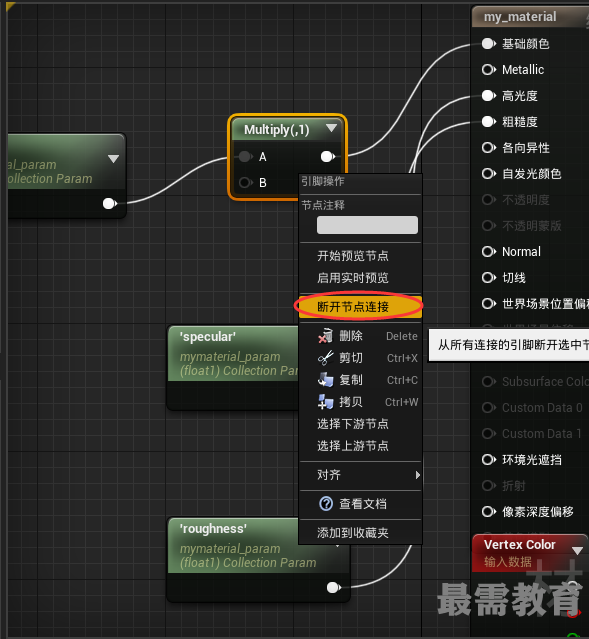Select 断开节点连接 menu item

[x=360, y=306]
